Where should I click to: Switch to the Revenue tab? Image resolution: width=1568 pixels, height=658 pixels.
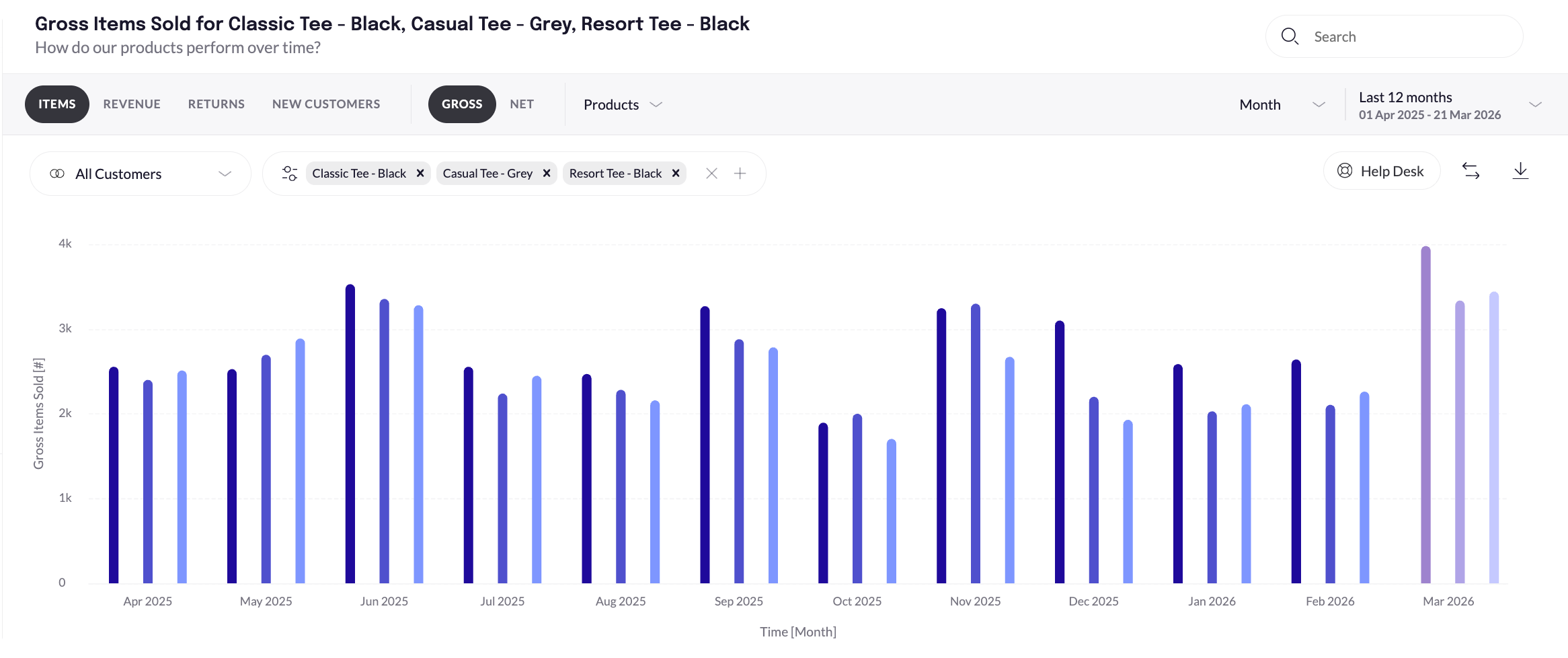[x=132, y=104]
